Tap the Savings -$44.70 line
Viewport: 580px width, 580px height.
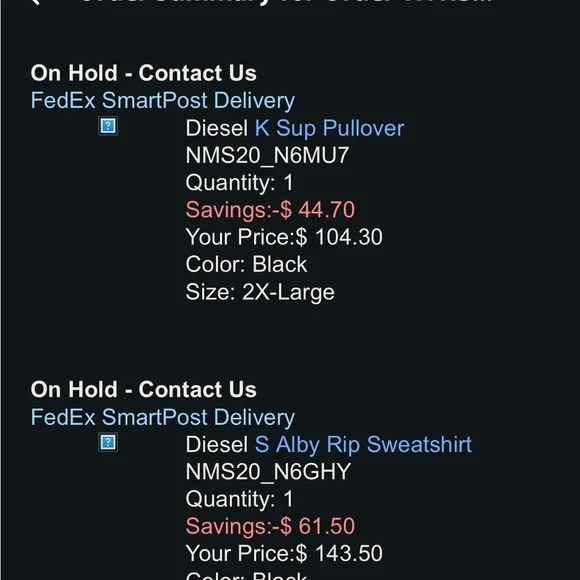270,210
